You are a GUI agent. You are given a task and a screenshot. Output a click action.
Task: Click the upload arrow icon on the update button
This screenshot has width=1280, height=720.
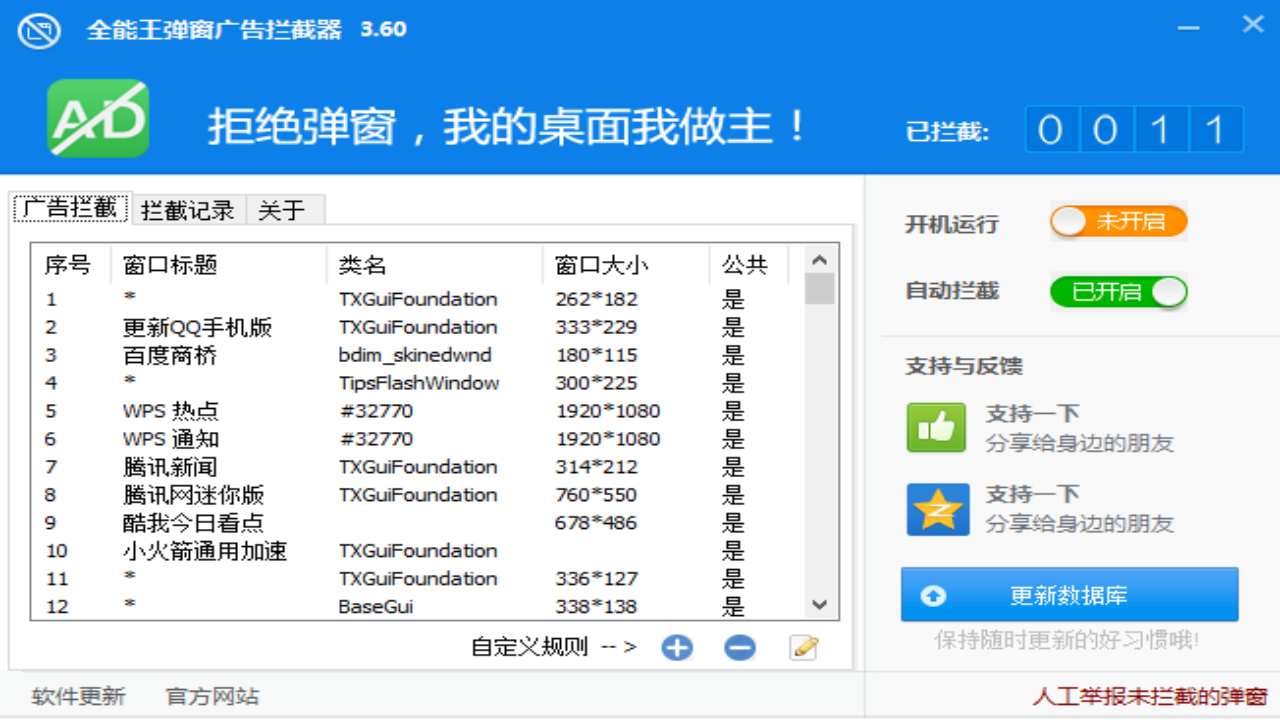pos(931,593)
